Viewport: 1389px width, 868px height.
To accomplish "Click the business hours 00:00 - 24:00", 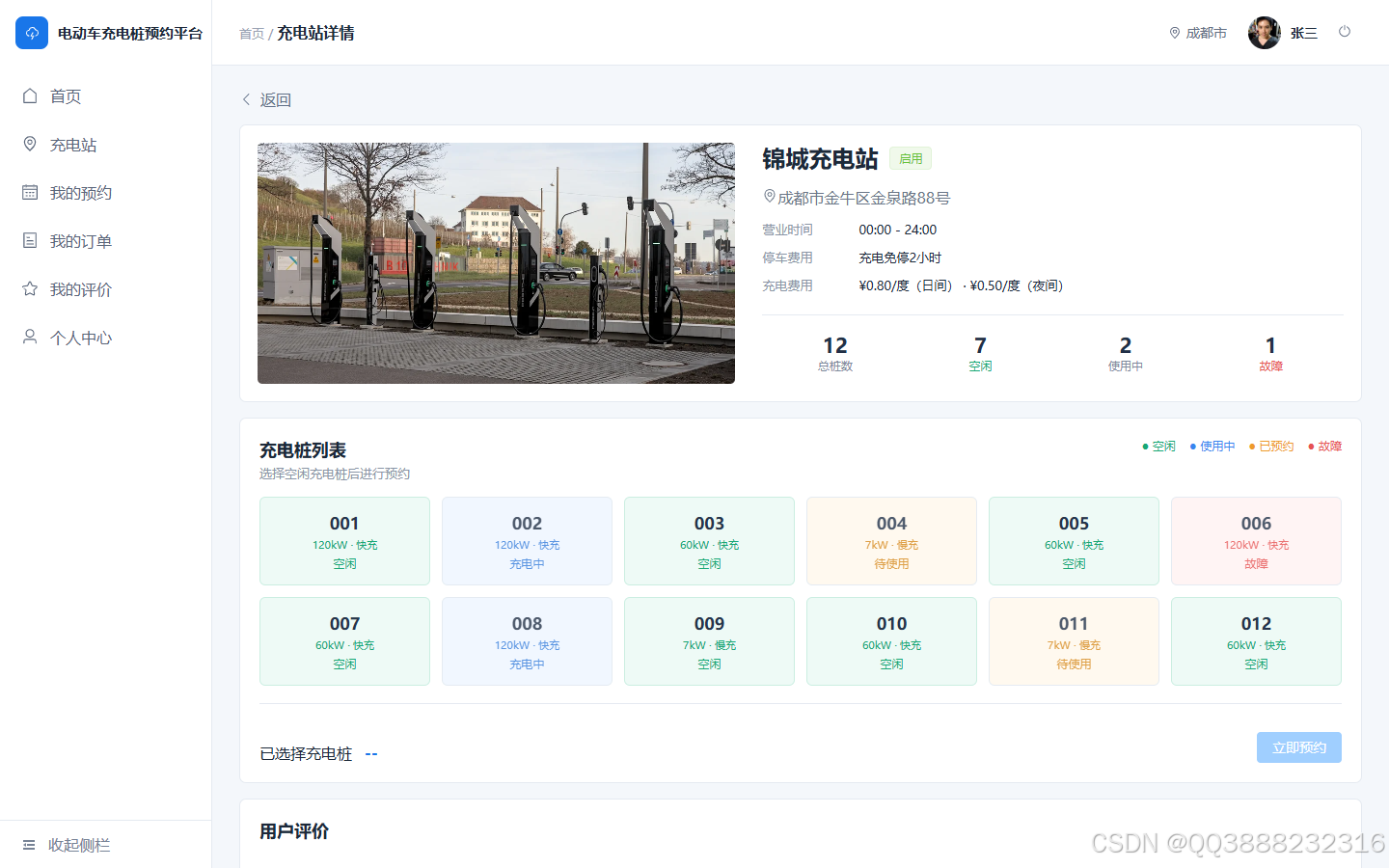I will pos(898,230).
